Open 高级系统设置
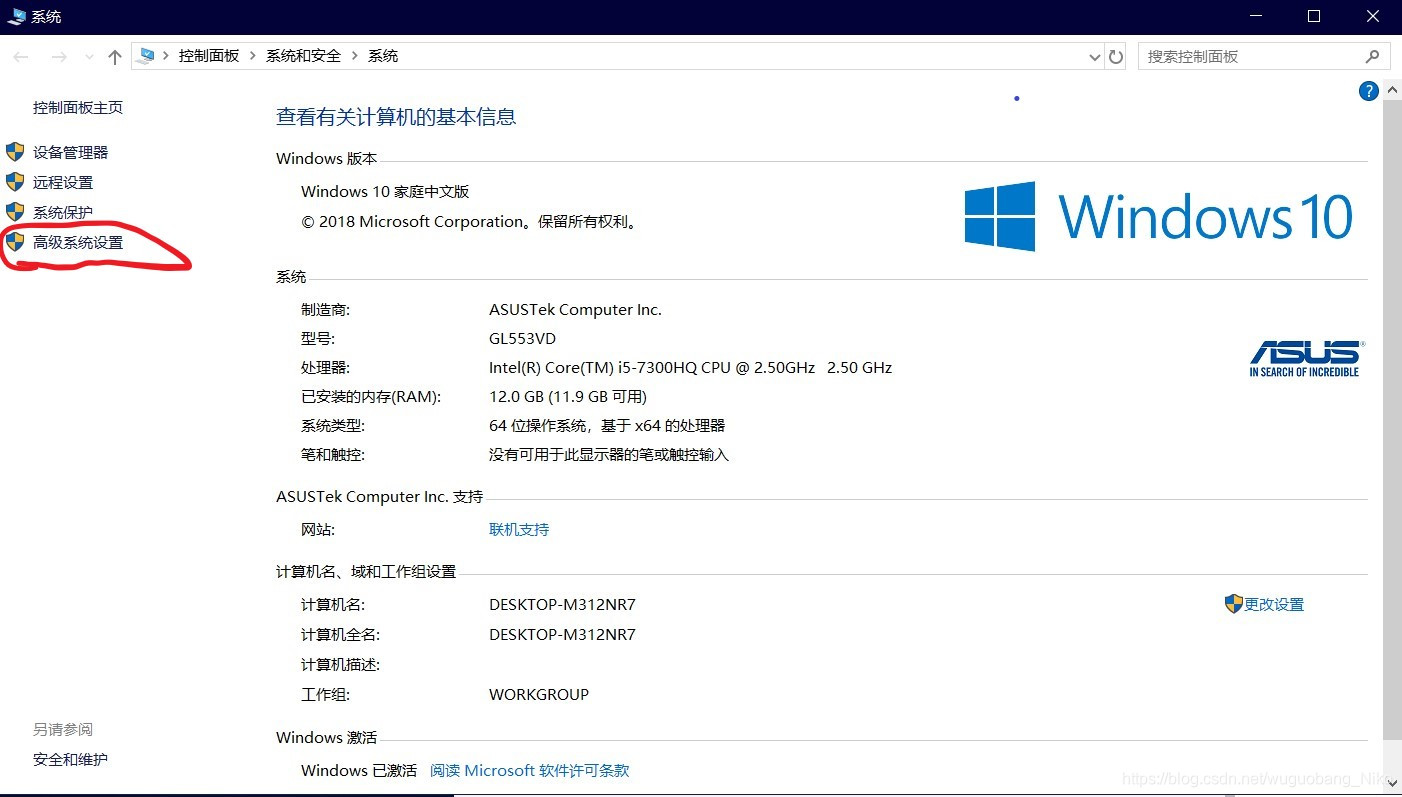Image resolution: width=1402 pixels, height=797 pixels. coord(78,242)
